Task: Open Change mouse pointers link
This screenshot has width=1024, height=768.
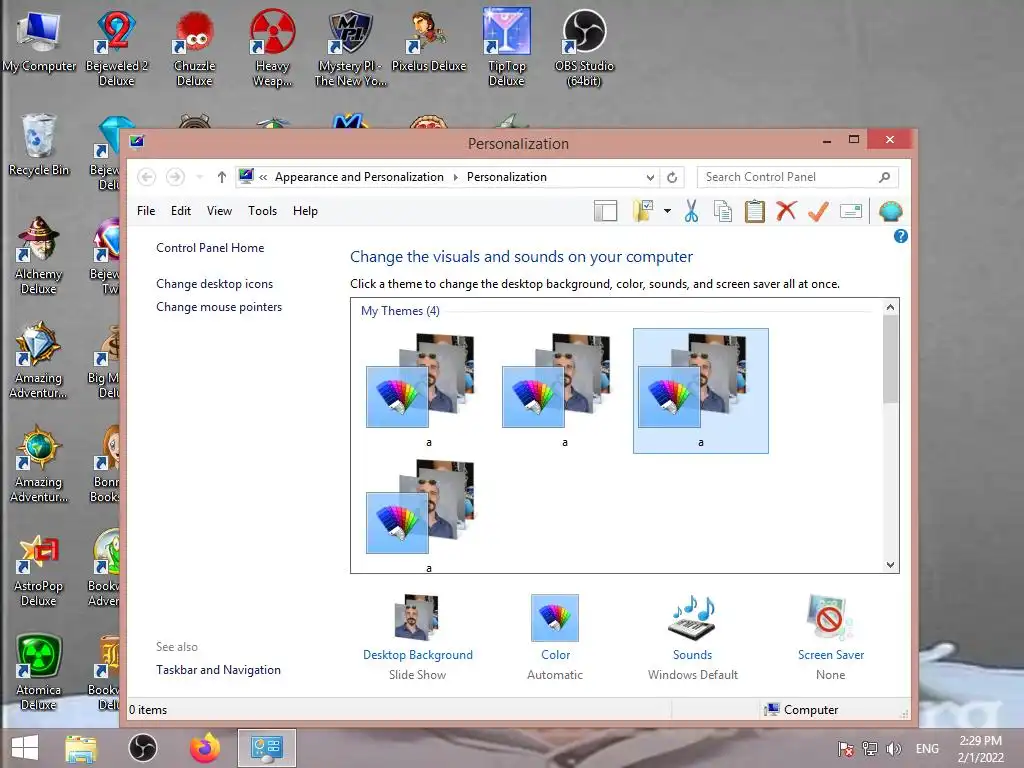Action: (x=219, y=306)
